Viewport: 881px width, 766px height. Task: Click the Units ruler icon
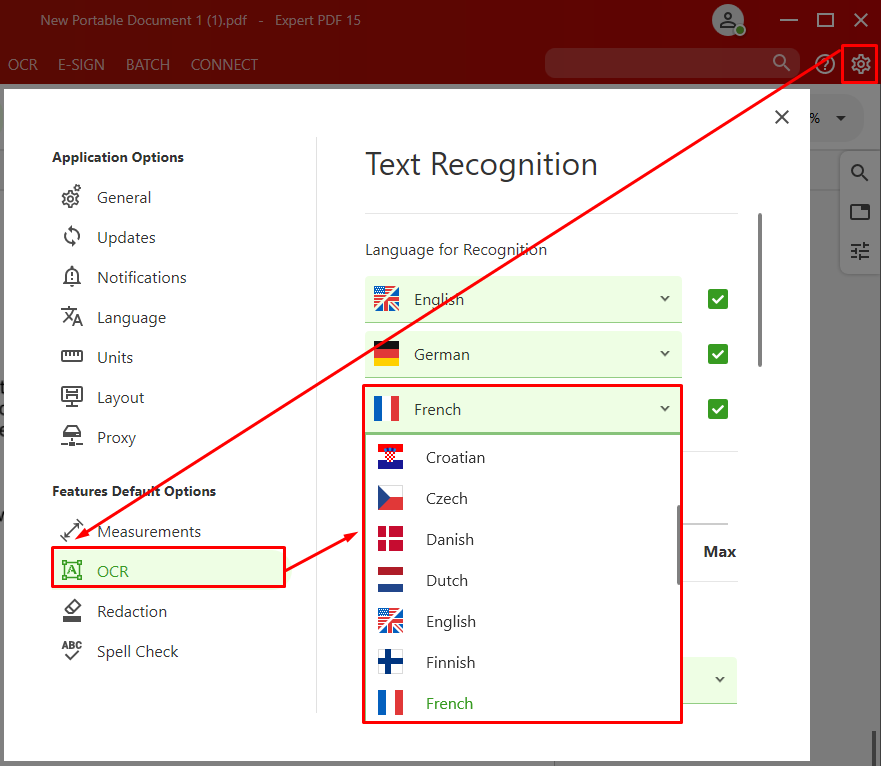pos(71,356)
